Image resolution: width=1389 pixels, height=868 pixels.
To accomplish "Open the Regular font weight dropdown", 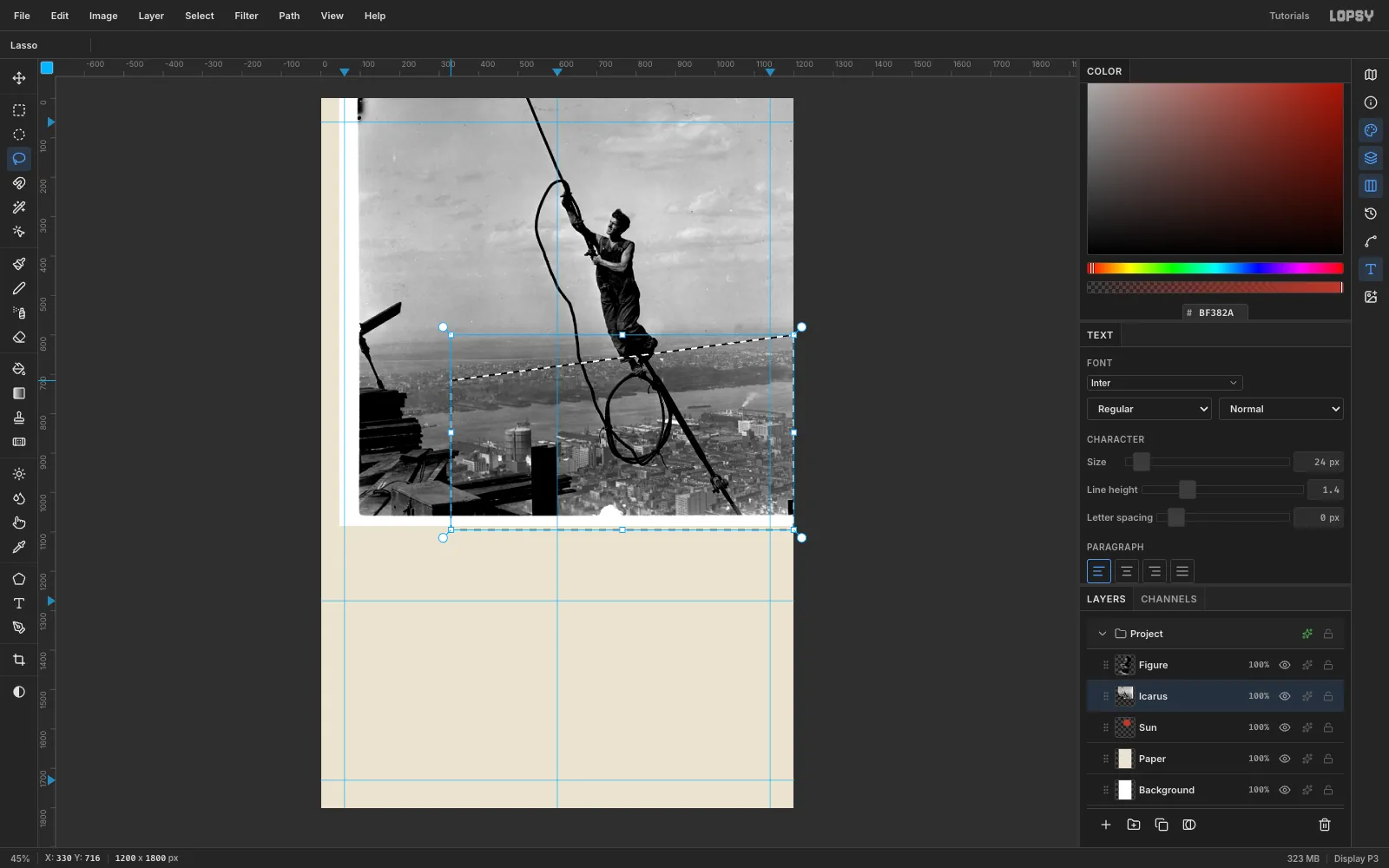I will pos(1149,409).
